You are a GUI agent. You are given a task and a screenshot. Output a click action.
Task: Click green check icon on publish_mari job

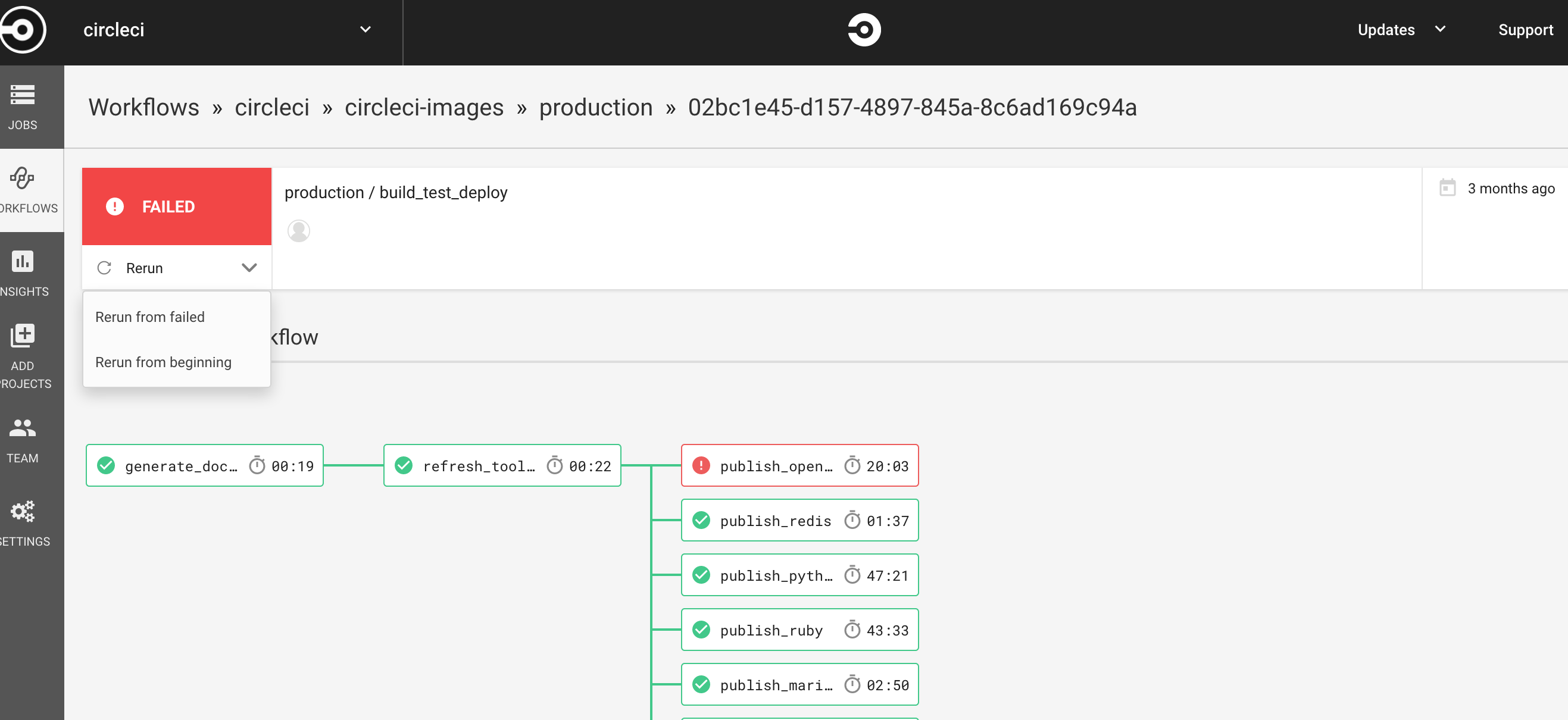(x=701, y=685)
